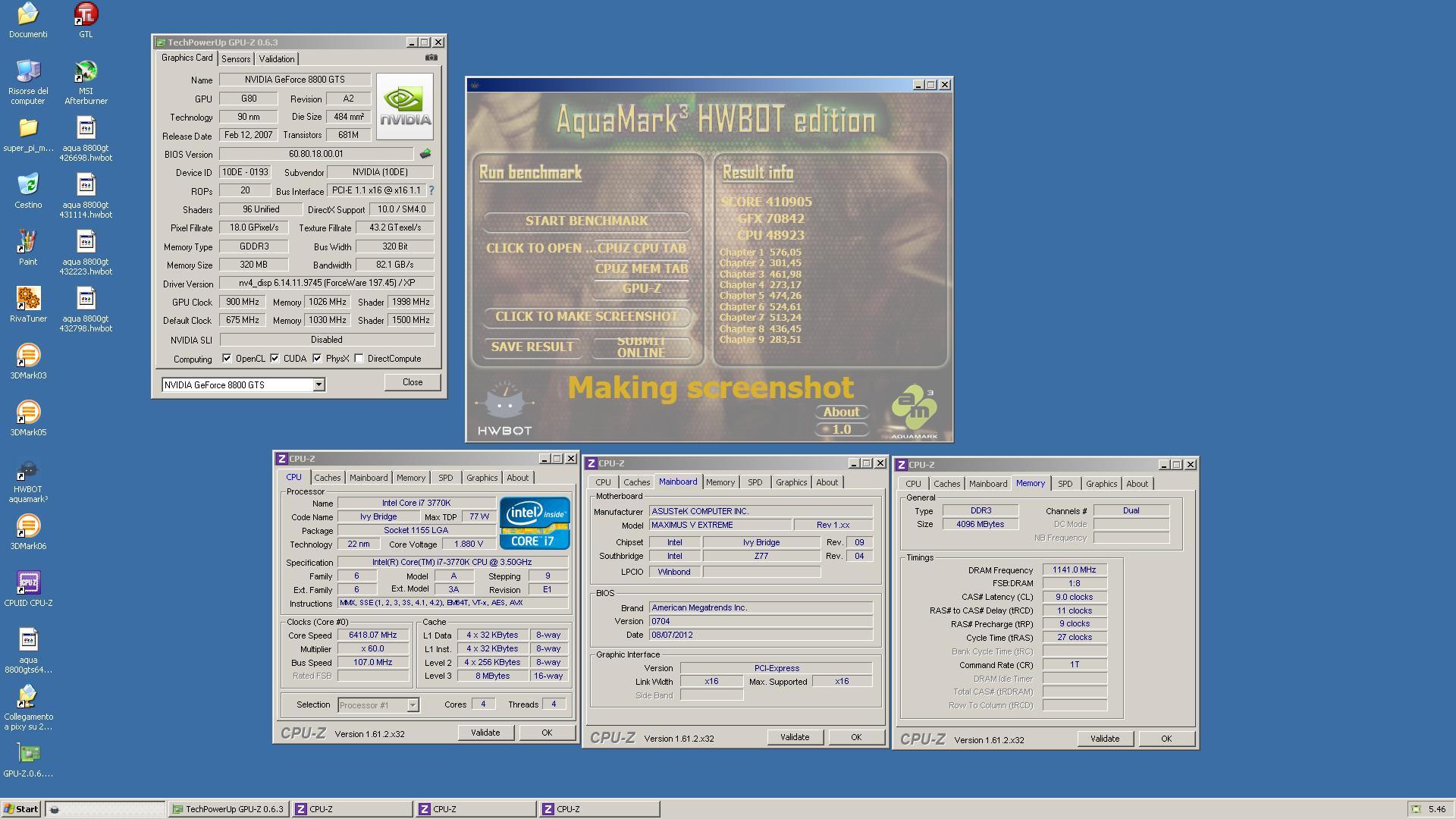The width and height of the screenshot is (1456, 819).
Task: Open Risorse del computer icon
Action: (28, 82)
